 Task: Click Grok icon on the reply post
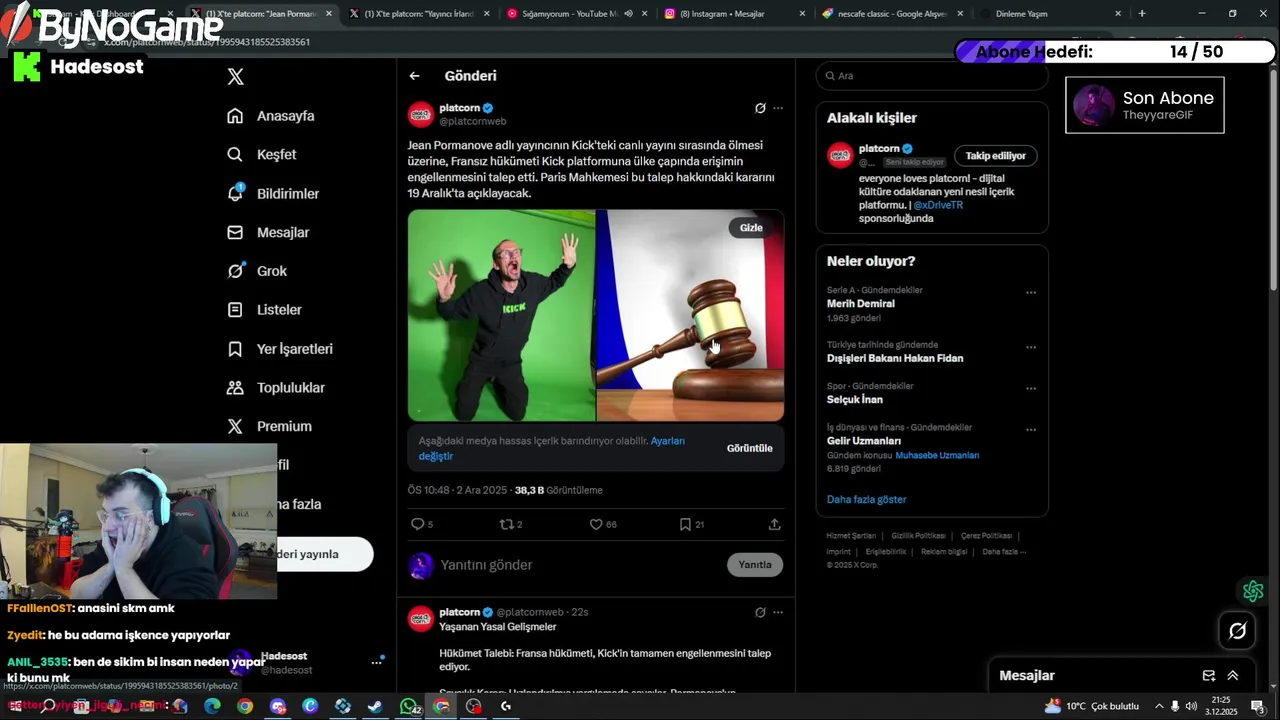(760, 612)
